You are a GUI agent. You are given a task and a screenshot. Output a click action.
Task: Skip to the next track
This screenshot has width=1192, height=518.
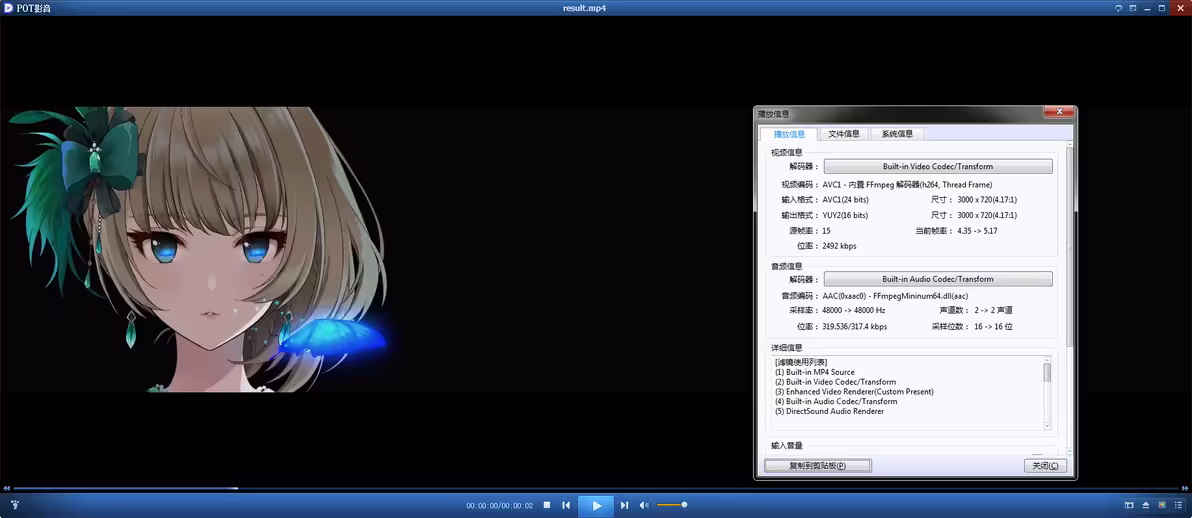click(x=625, y=505)
